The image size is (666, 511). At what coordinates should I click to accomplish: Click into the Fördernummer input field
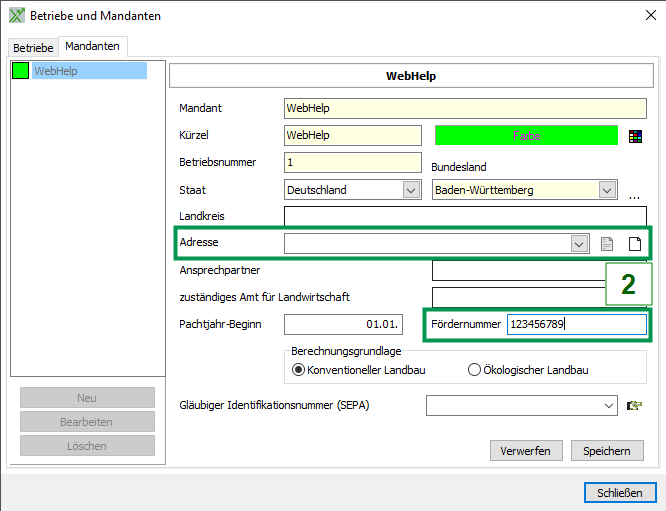575,324
